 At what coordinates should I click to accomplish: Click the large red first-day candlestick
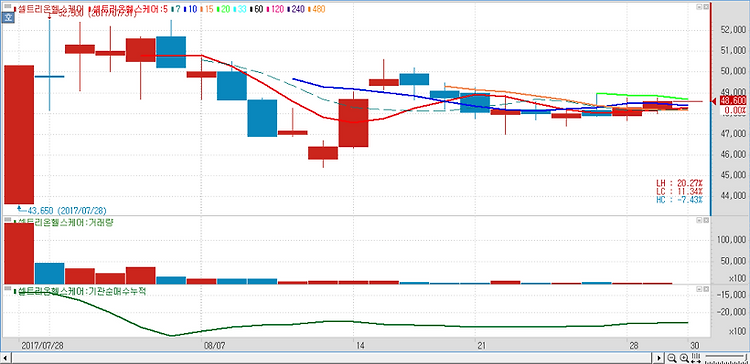(19, 135)
